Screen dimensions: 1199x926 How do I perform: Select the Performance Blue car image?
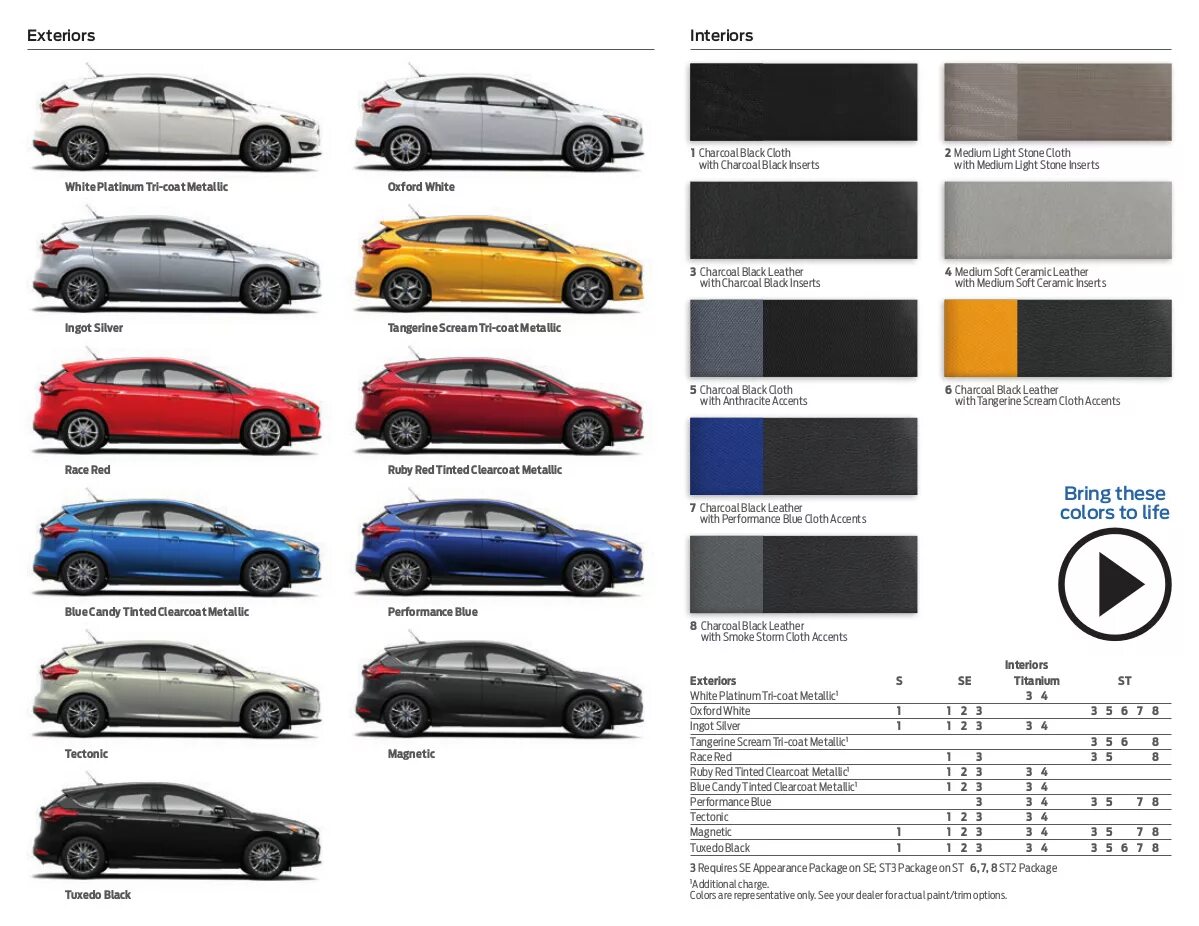(x=499, y=544)
